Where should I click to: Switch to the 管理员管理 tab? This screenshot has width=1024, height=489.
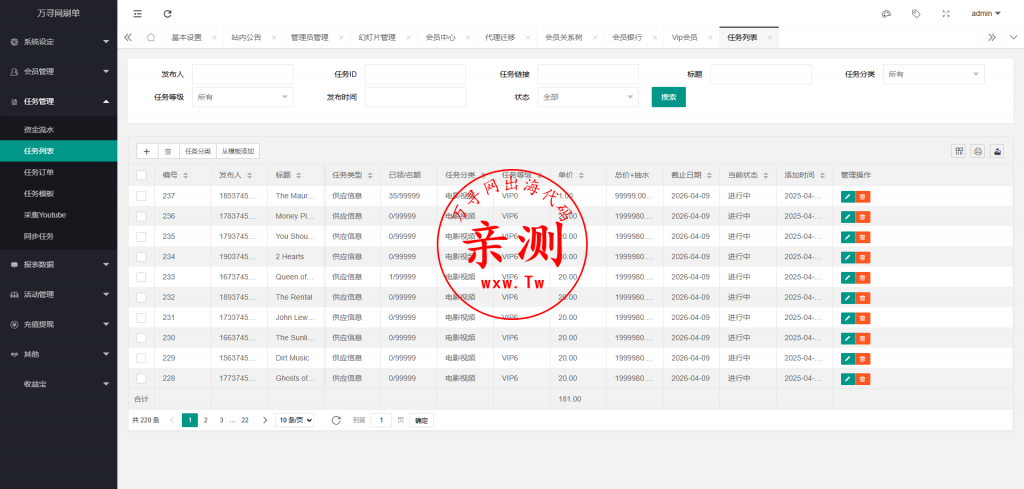[310, 38]
